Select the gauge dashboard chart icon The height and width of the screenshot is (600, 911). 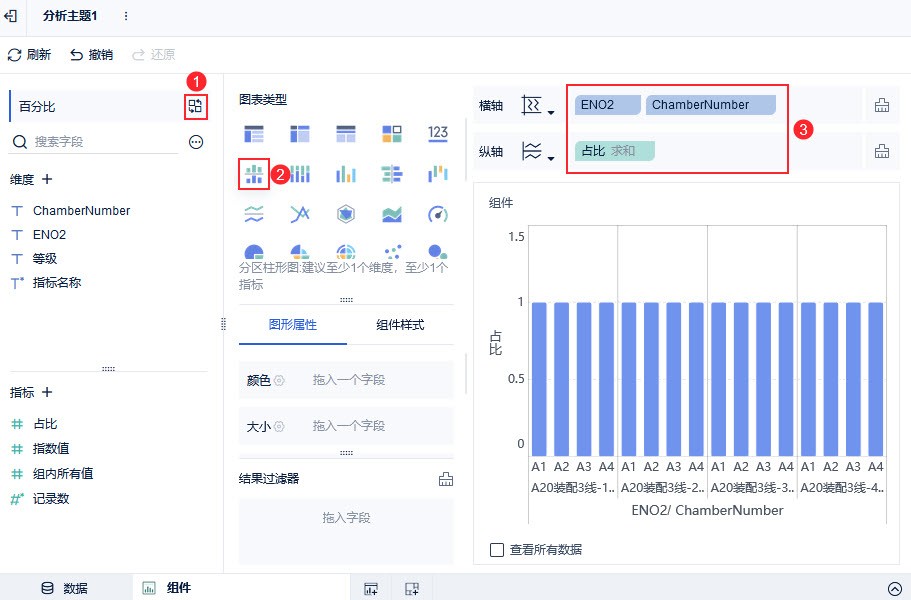pyautogui.click(x=437, y=214)
